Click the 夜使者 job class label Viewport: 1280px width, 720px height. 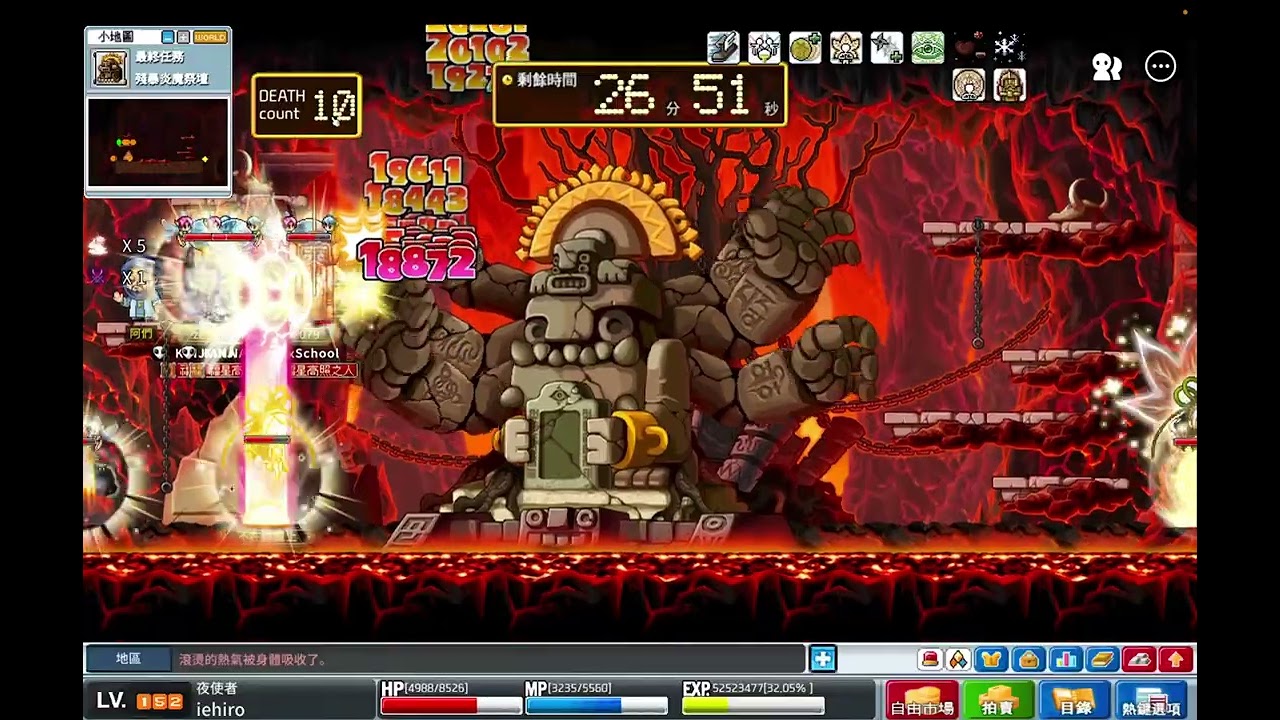(x=217, y=688)
